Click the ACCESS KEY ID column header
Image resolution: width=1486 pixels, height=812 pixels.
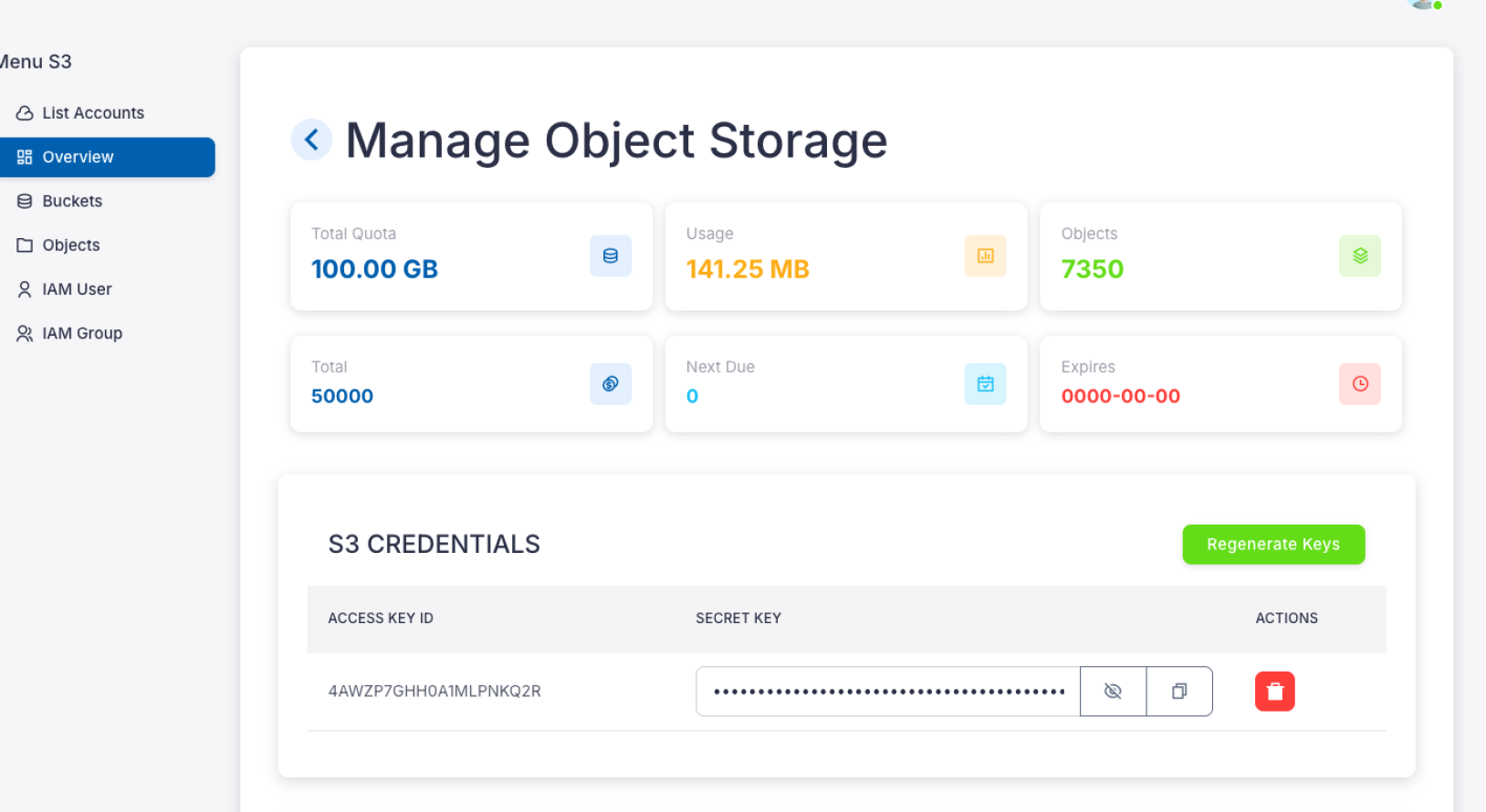click(381, 619)
